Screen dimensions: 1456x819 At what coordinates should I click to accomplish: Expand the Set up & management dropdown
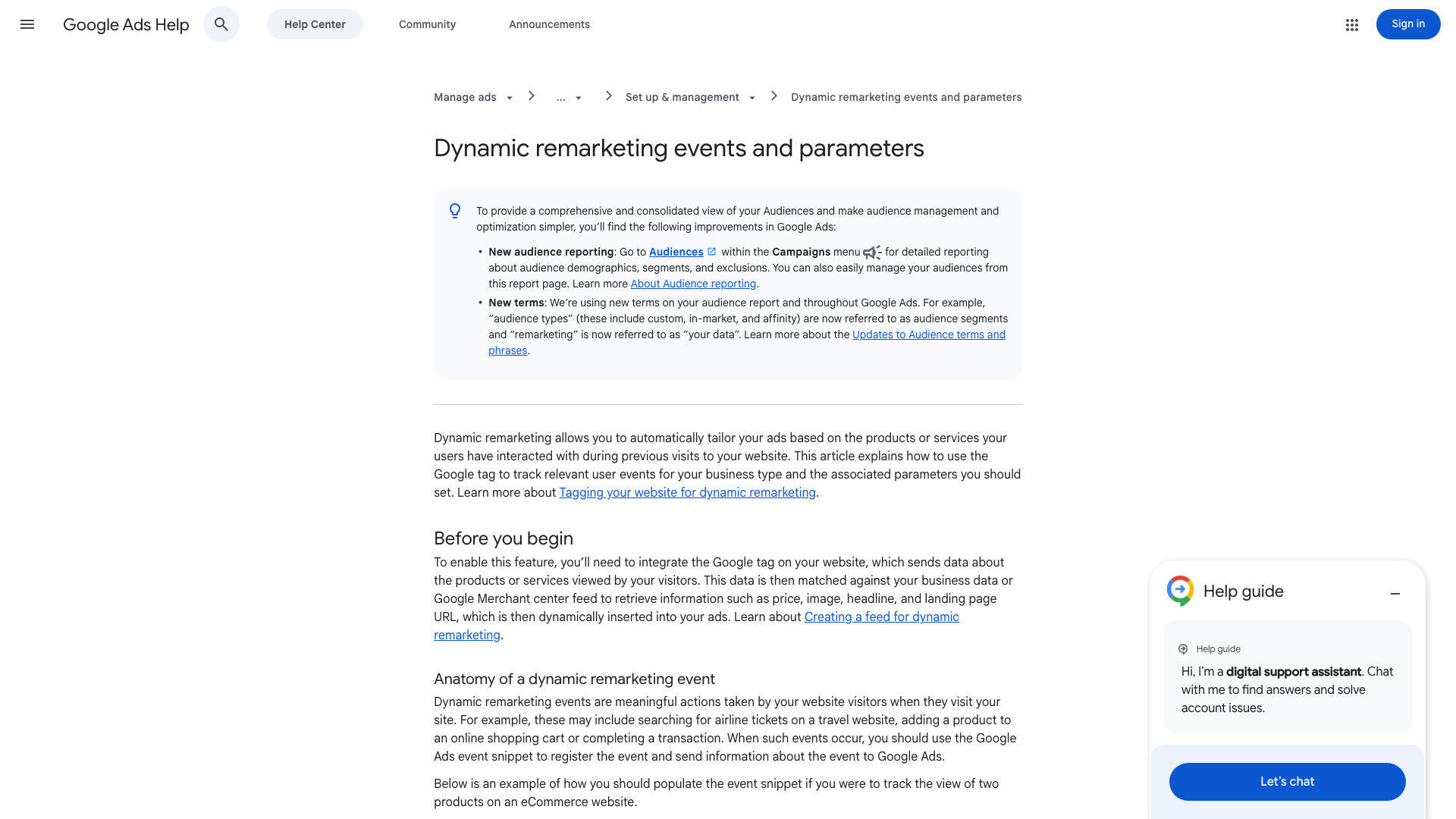752,98
